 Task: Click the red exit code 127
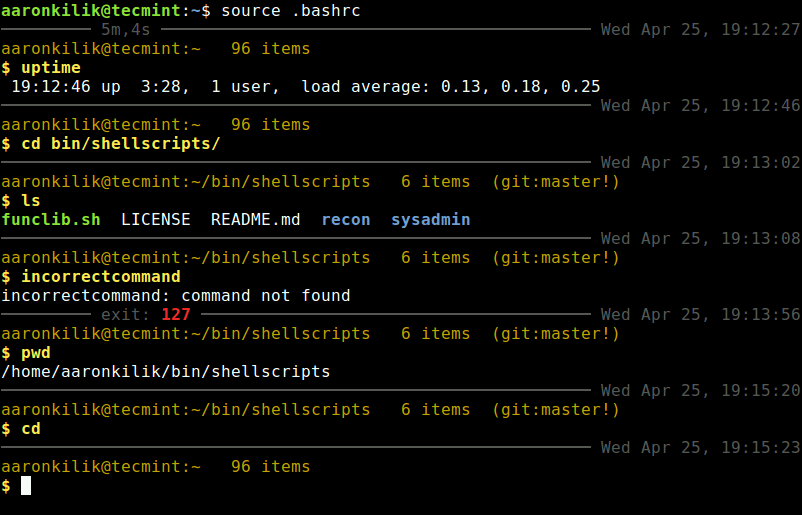176,314
